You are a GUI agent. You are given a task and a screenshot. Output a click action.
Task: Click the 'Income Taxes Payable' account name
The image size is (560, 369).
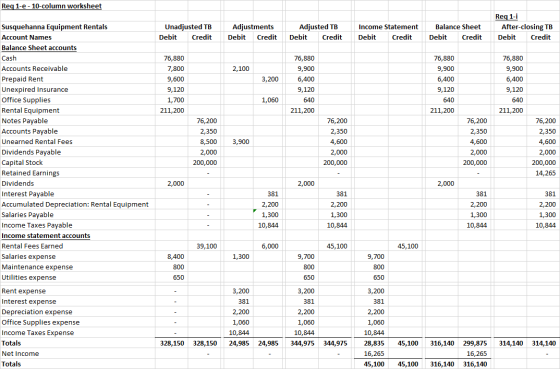(x=37, y=225)
